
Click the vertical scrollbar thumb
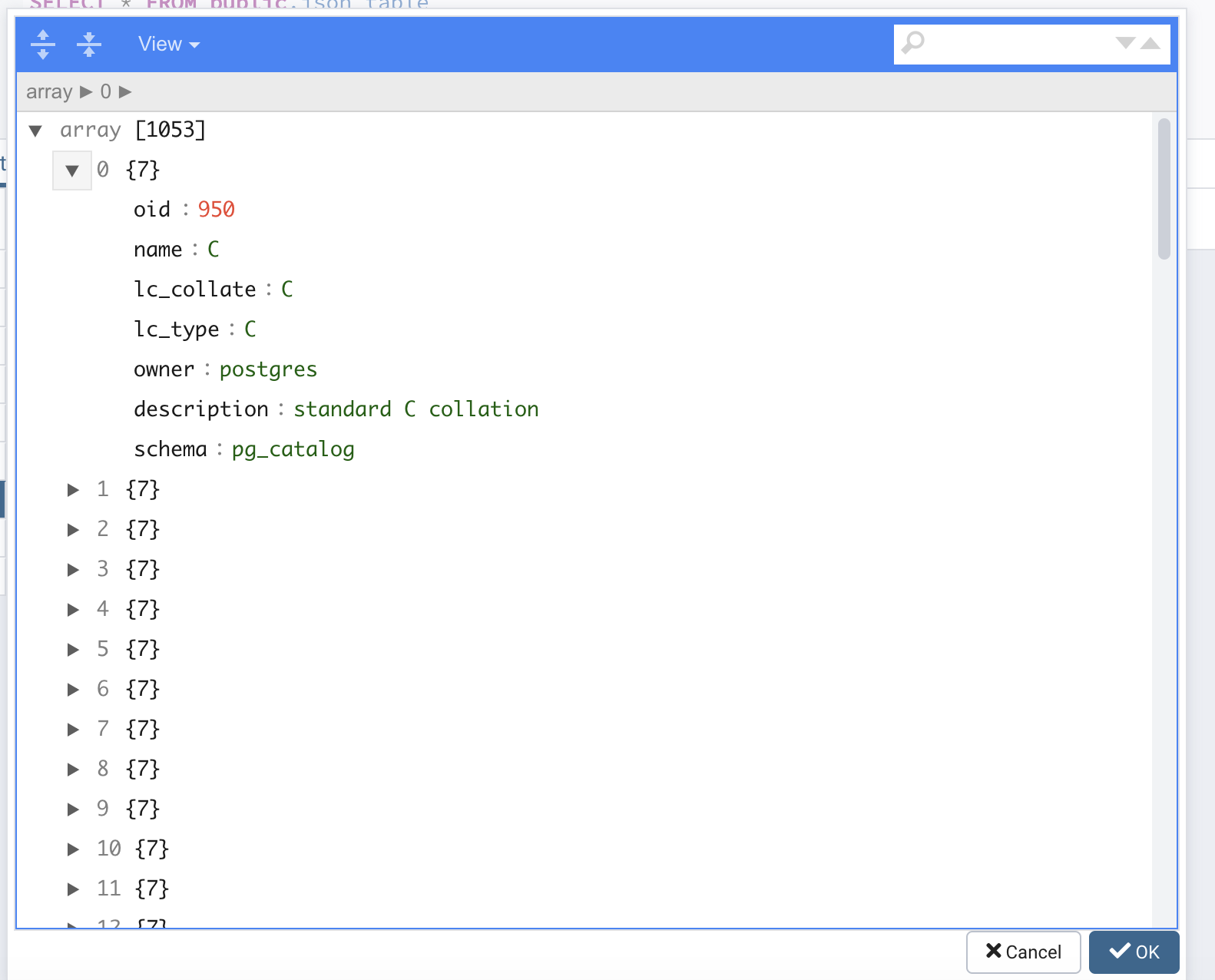point(1164,189)
